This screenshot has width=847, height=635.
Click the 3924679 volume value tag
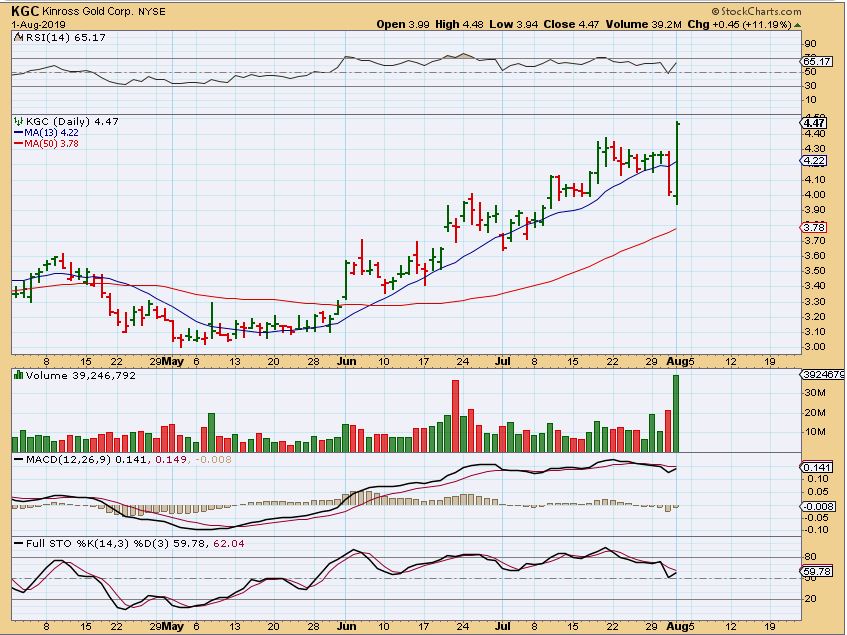823,374
